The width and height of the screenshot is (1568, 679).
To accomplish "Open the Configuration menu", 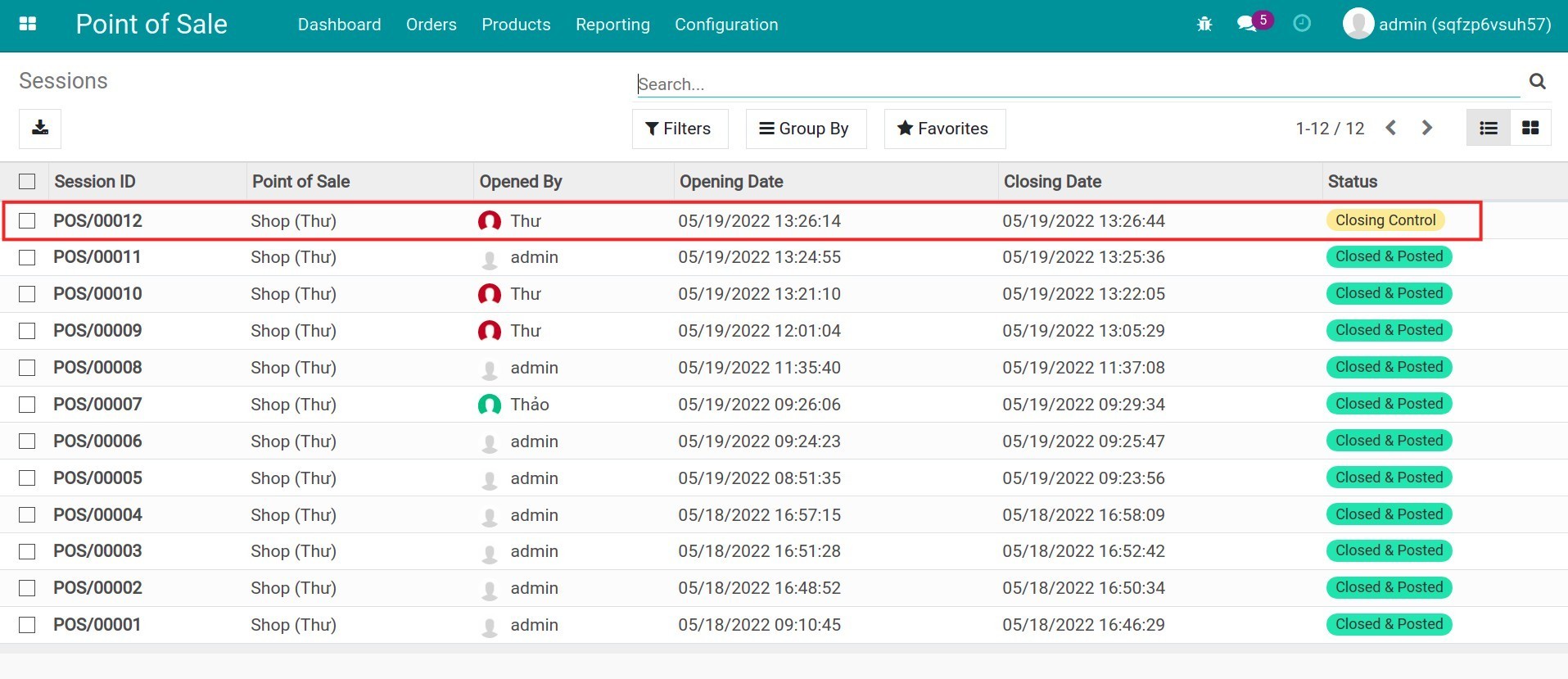I will tap(725, 25).
